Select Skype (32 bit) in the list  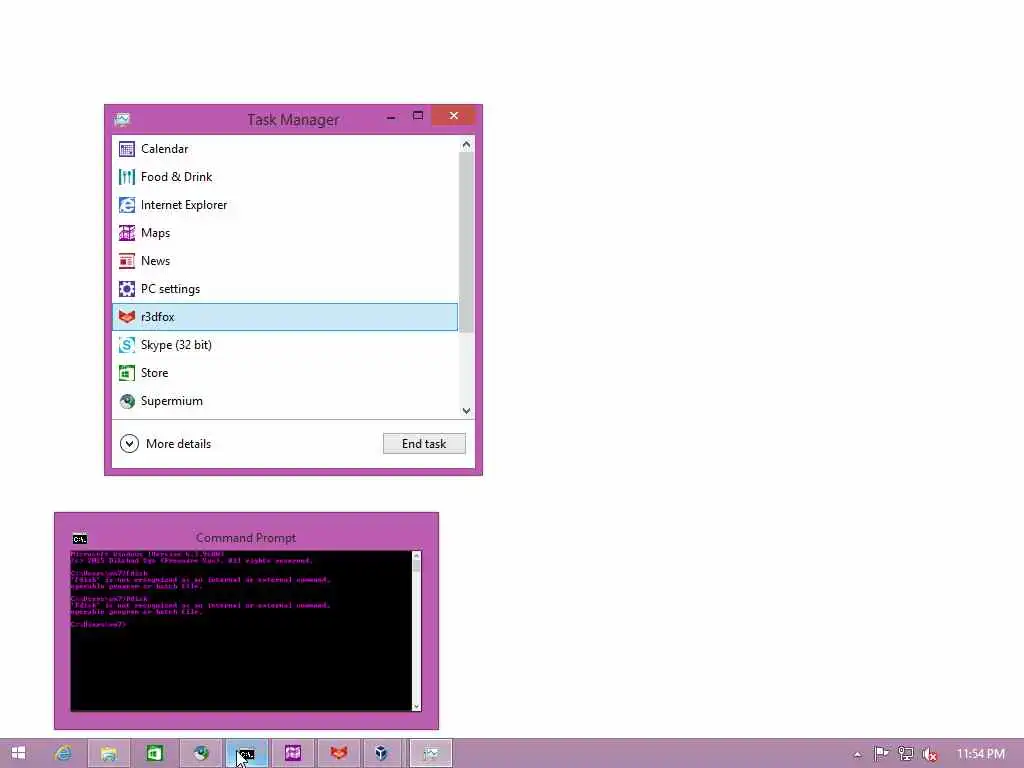tap(285, 345)
